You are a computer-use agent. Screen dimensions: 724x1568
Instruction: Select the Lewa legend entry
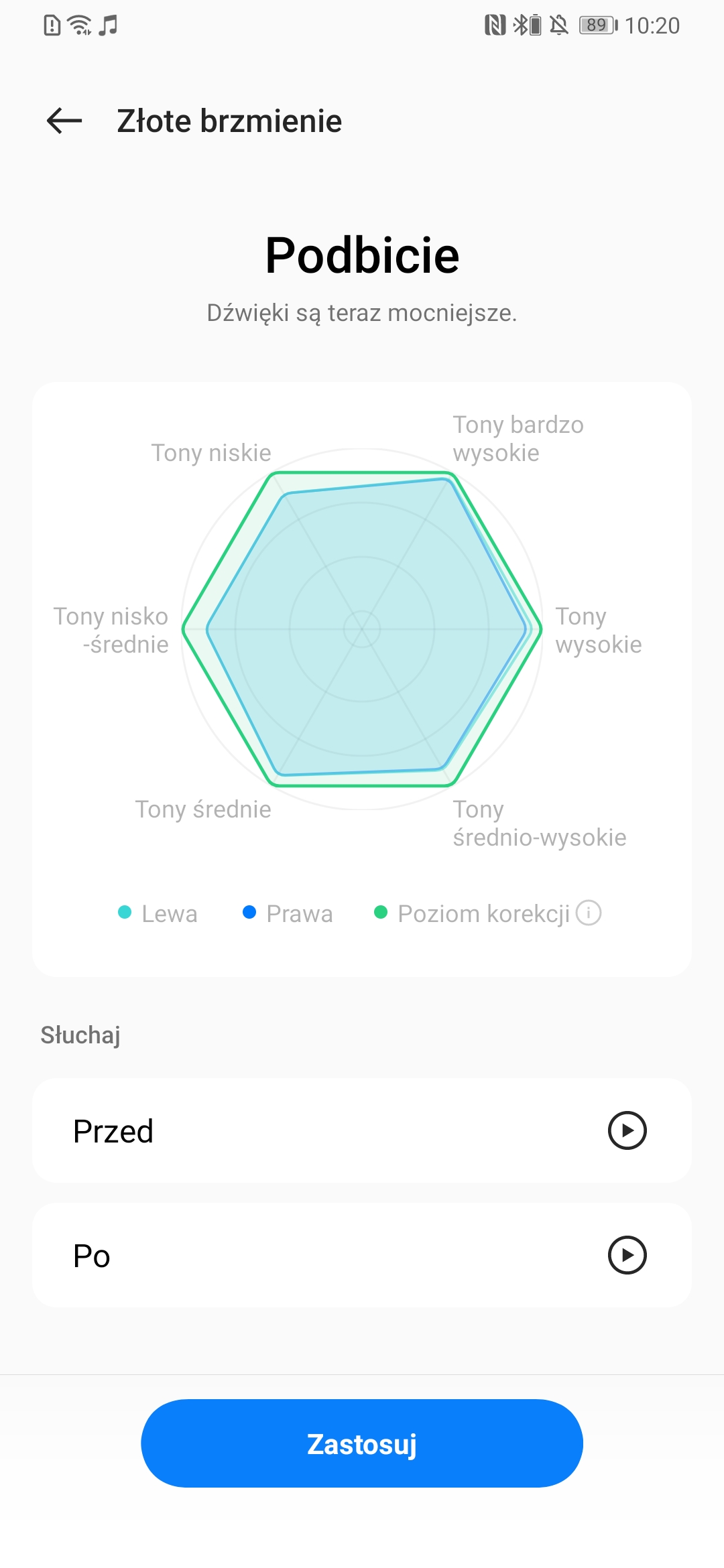(x=158, y=913)
